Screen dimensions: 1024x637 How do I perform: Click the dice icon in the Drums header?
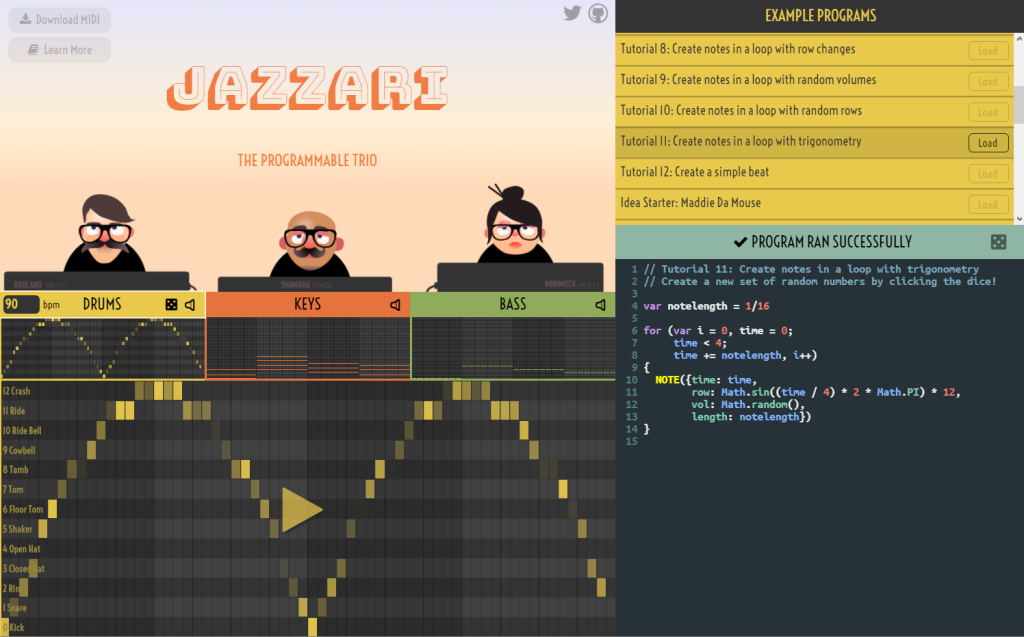click(x=171, y=304)
